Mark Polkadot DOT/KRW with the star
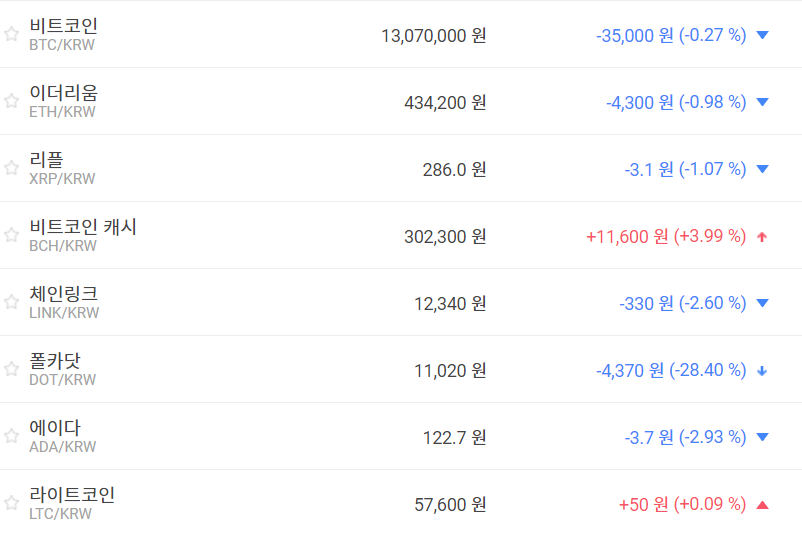The height and width of the screenshot is (534, 802). [11, 369]
